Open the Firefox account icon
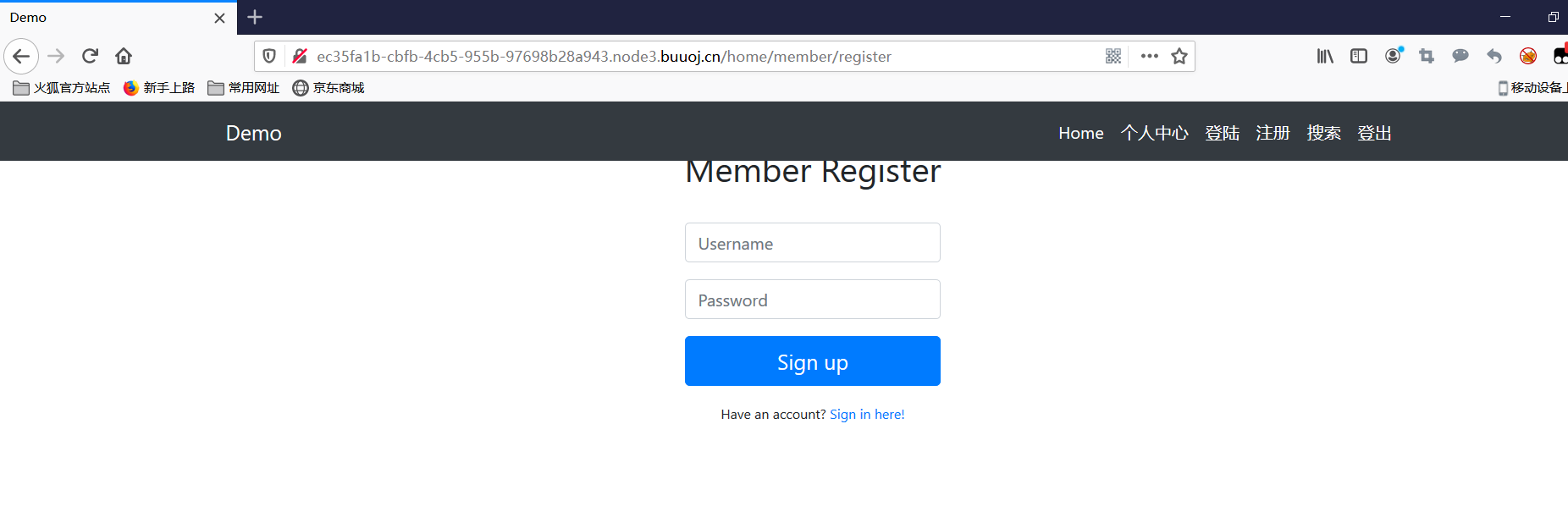This screenshot has width=1568, height=512. click(x=1393, y=56)
